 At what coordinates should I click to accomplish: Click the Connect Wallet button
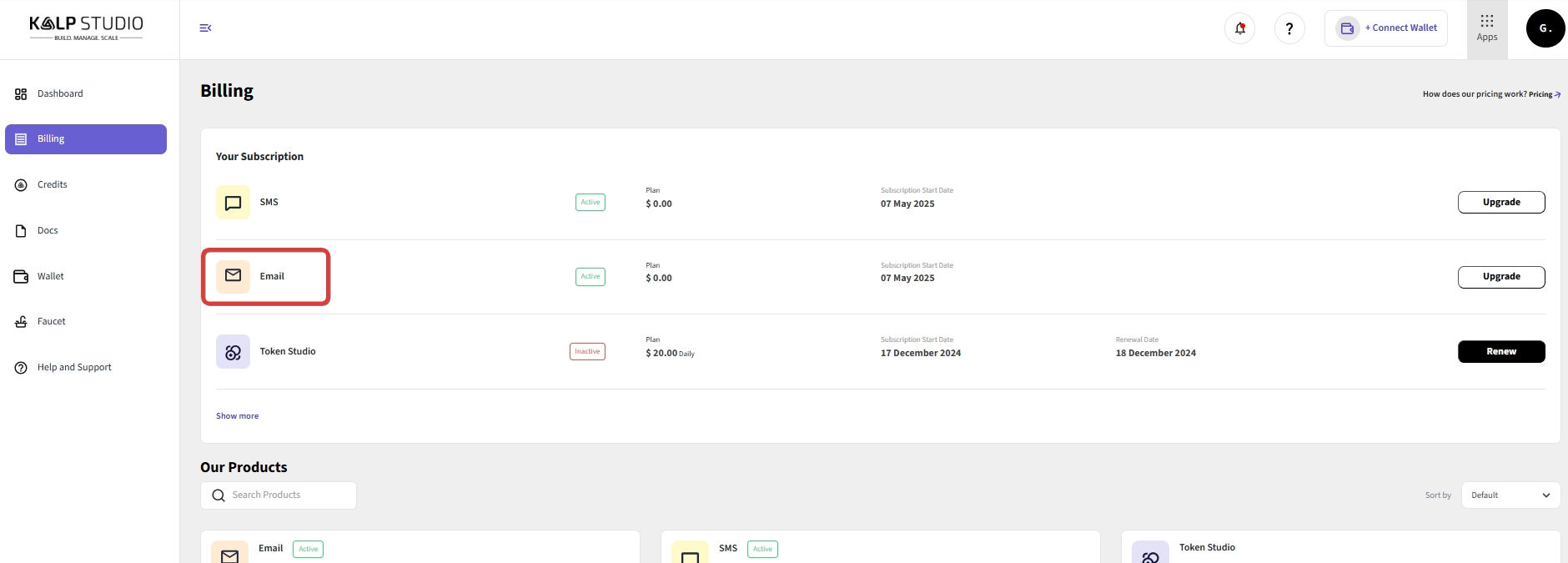point(1386,28)
